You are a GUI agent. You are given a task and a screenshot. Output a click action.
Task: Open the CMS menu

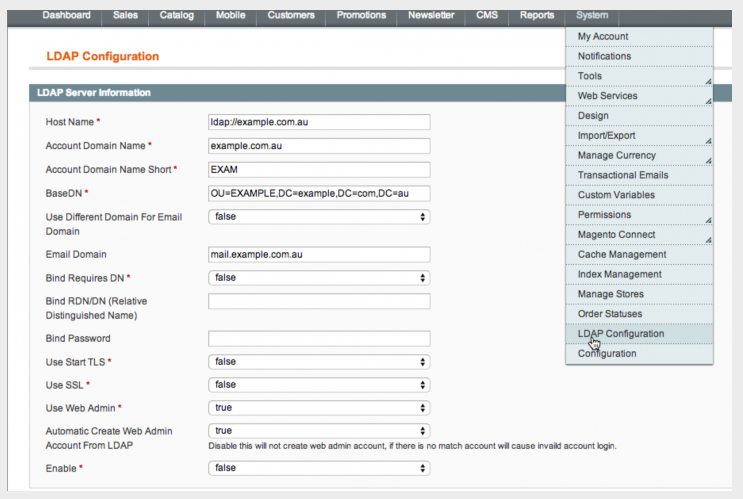click(x=487, y=15)
